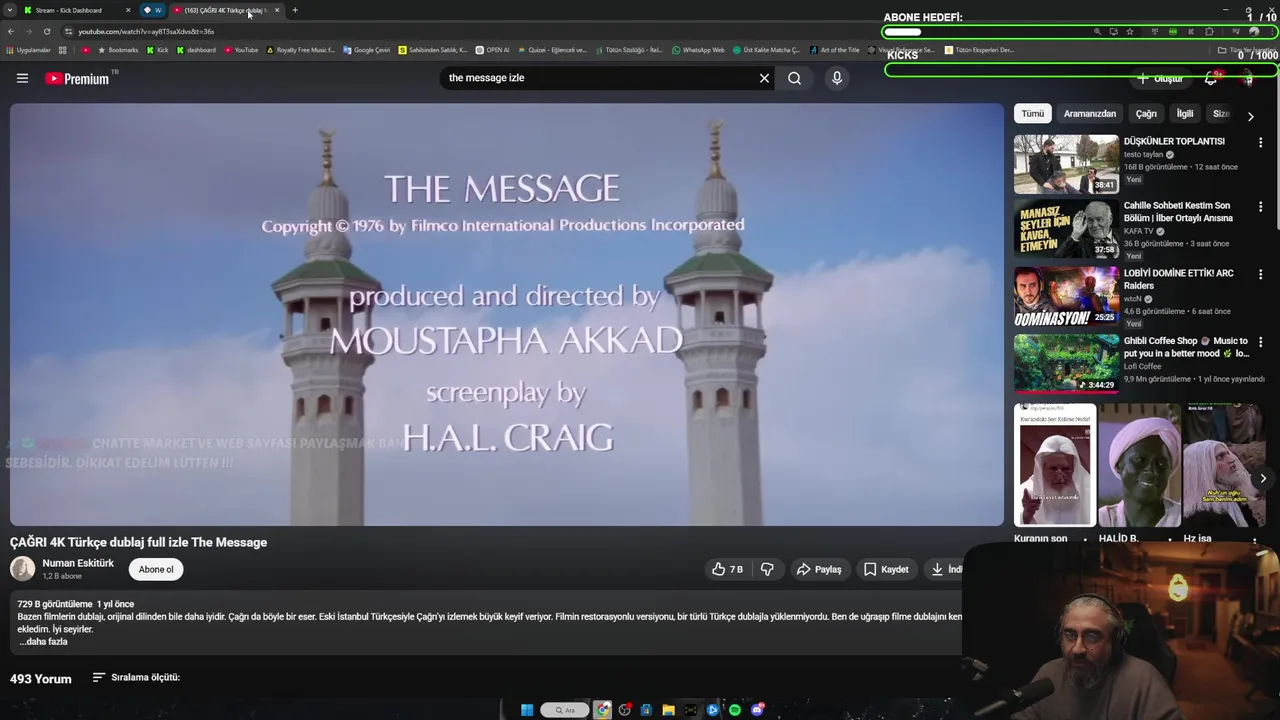Open DÜŞKÜNLER TOPLANTISI video thumbnail
This screenshot has width=1280, height=720.
point(1066,164)
